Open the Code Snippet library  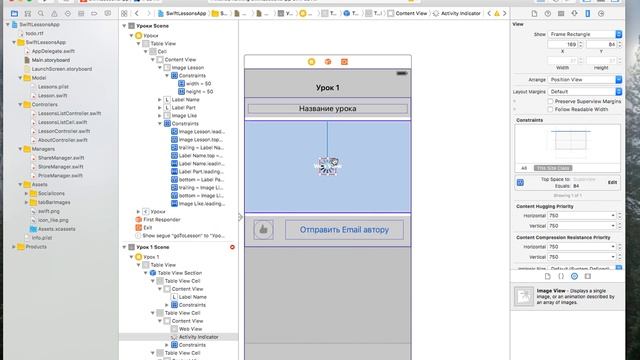point(561,276)
